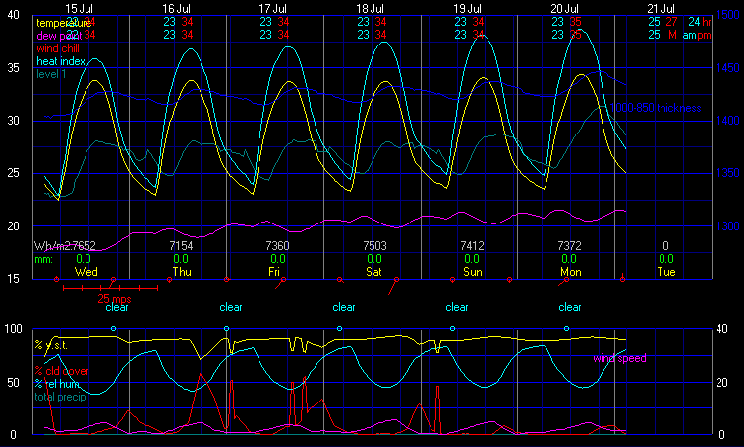This screenshot has width=744, height=447.
Task: Click the magenta "dew point" legend label
Action: (x=59, y=36)
